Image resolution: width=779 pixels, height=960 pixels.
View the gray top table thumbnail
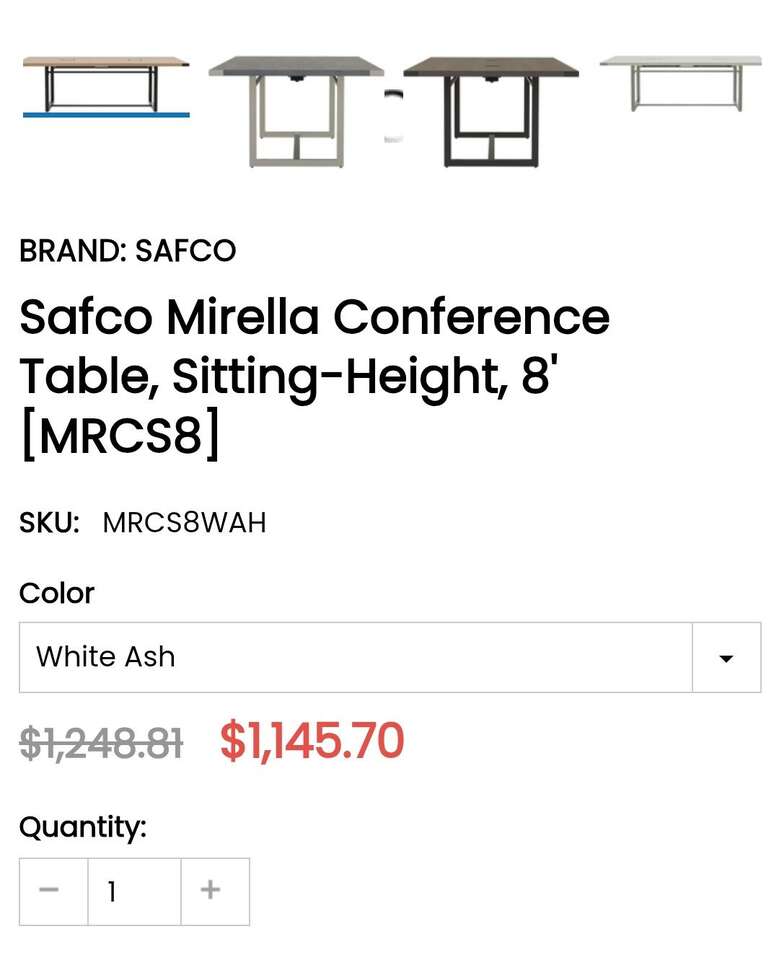[x=296, y=108]
